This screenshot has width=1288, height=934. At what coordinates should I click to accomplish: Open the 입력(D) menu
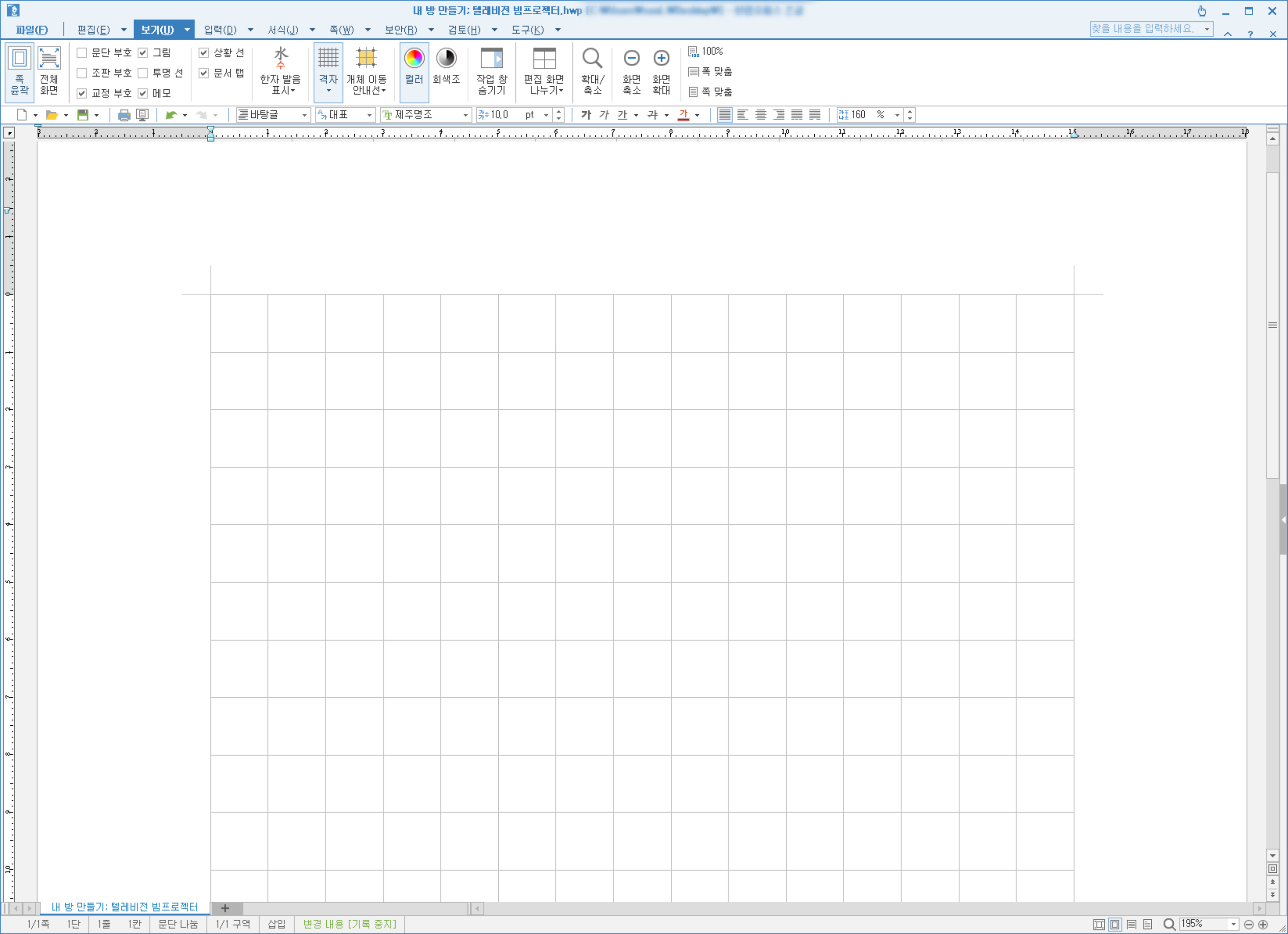(220, 29)
